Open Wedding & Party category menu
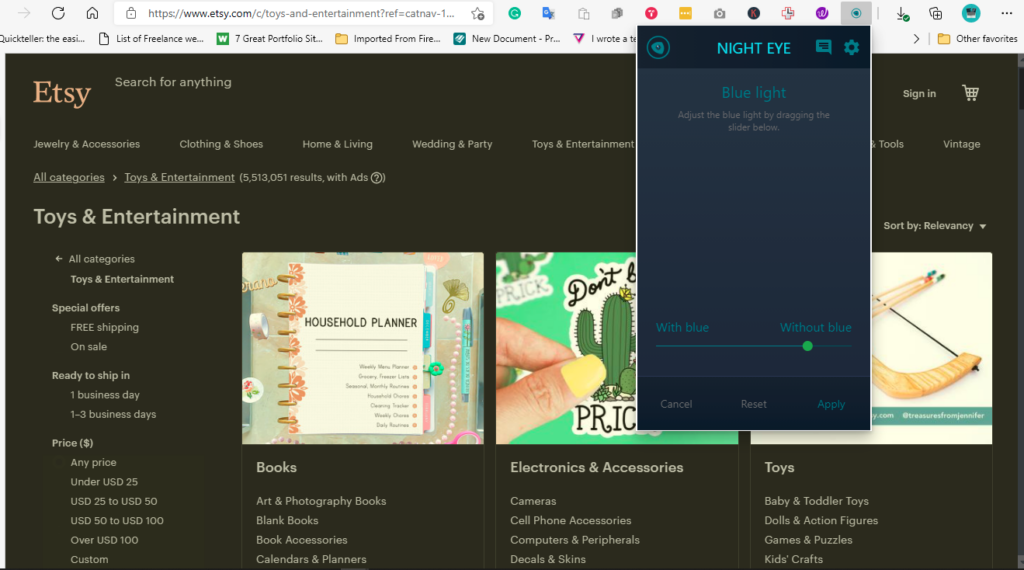 452,144
